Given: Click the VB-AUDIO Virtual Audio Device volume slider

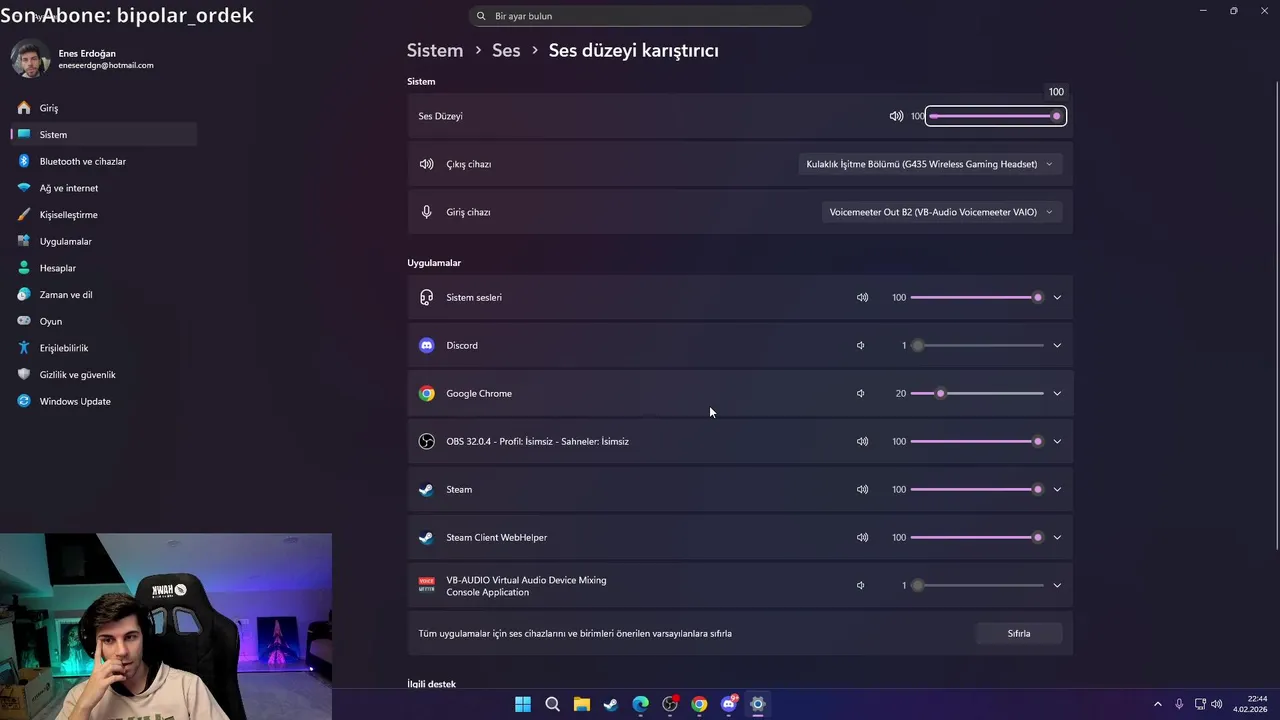Looking at the screenshot, I should (x=977, y=585).
